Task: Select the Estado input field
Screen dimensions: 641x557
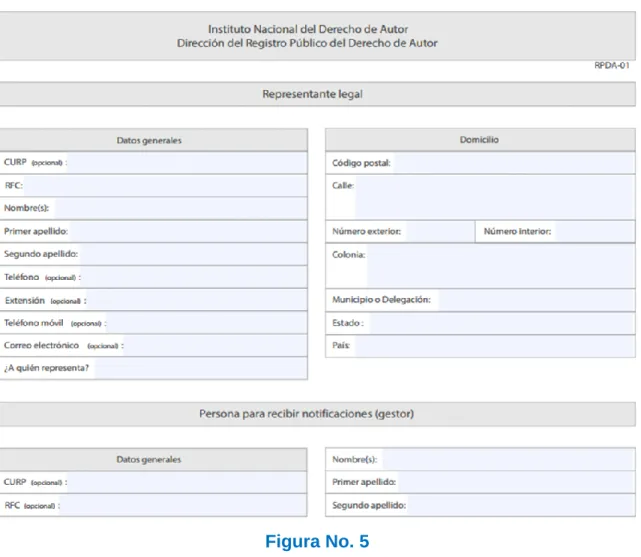Action: pos(502,323)
